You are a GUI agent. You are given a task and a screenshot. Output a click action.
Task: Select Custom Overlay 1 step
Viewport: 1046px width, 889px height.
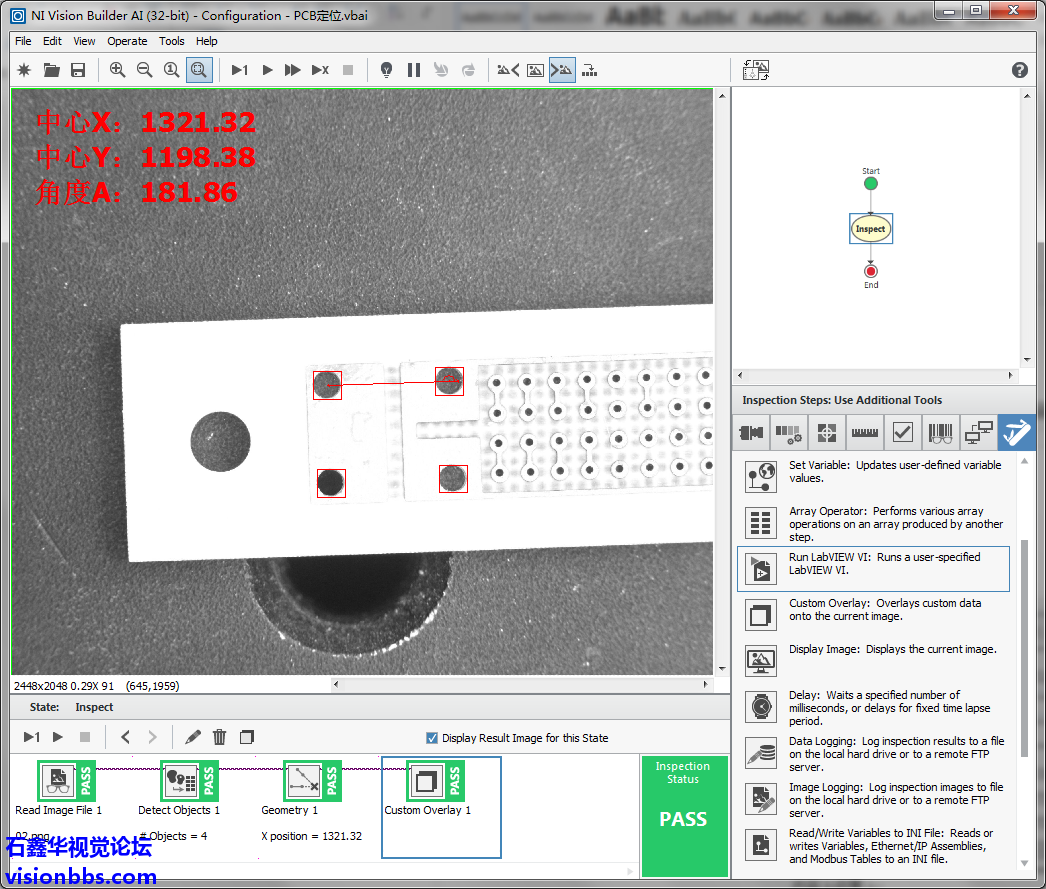pos(440,807)
